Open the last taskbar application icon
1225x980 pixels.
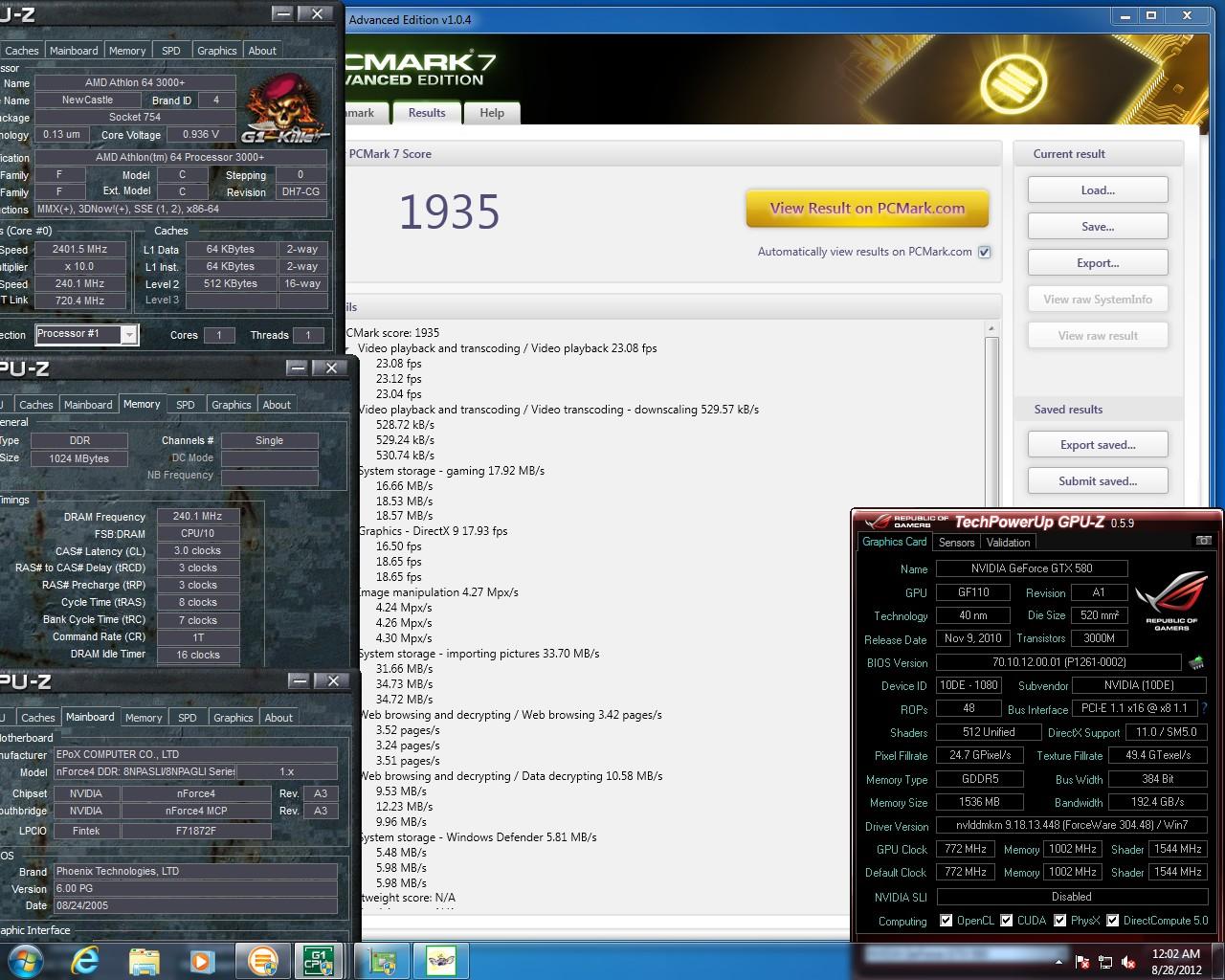pos(441,960)
